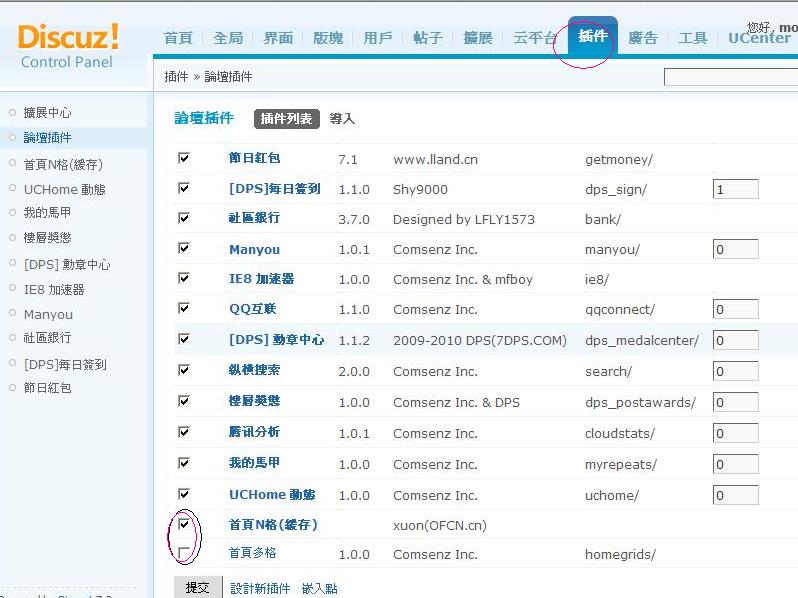
Task: Open the 用戶 tab
Action: (378, 38)
